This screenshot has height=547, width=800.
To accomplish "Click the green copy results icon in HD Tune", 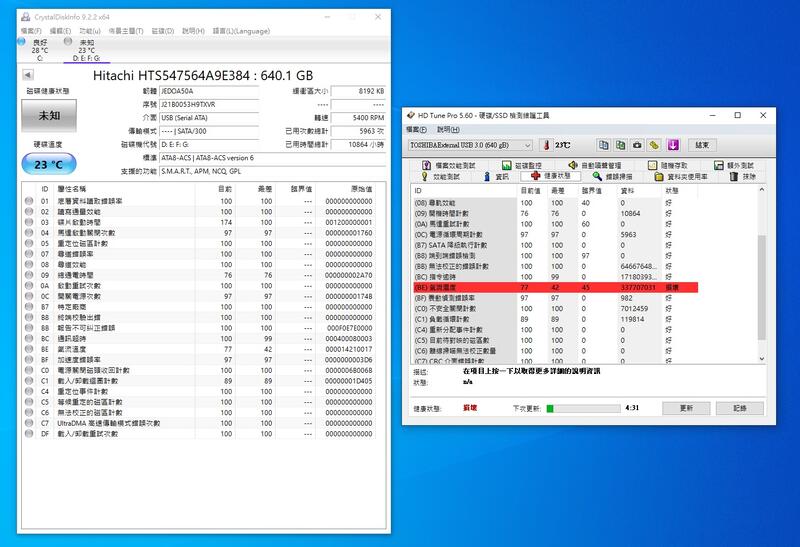I will (620, 145).
